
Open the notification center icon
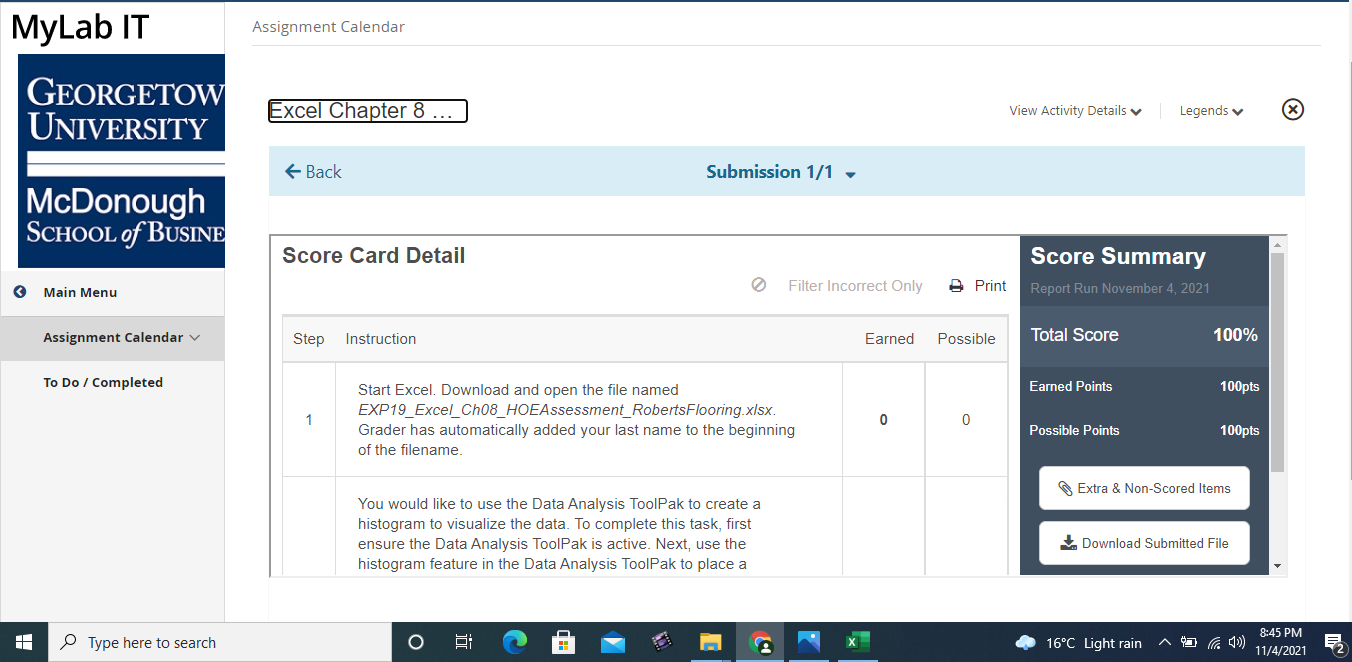[1333, 642]
